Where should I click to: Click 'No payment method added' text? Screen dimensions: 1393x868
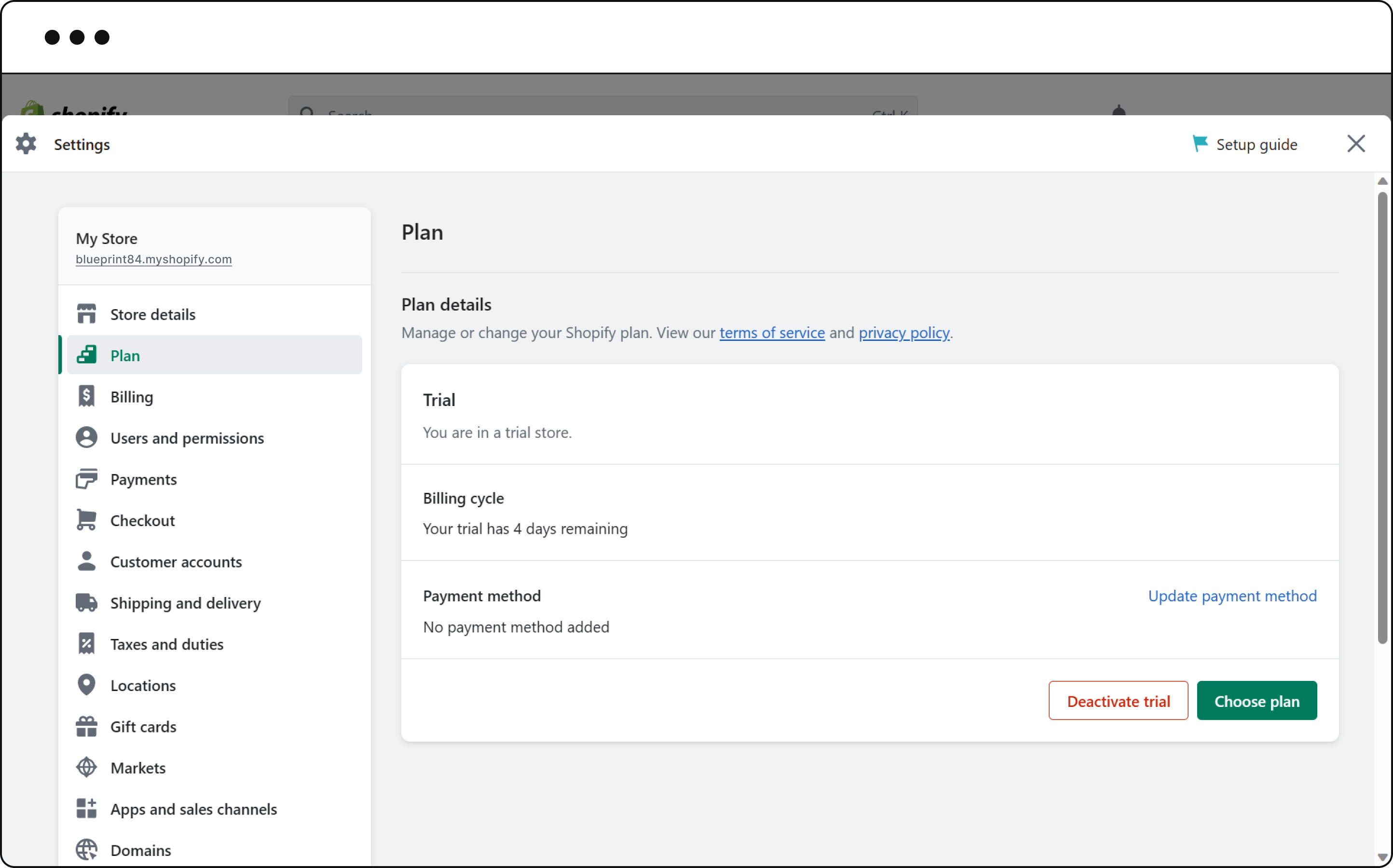[516, 627]
